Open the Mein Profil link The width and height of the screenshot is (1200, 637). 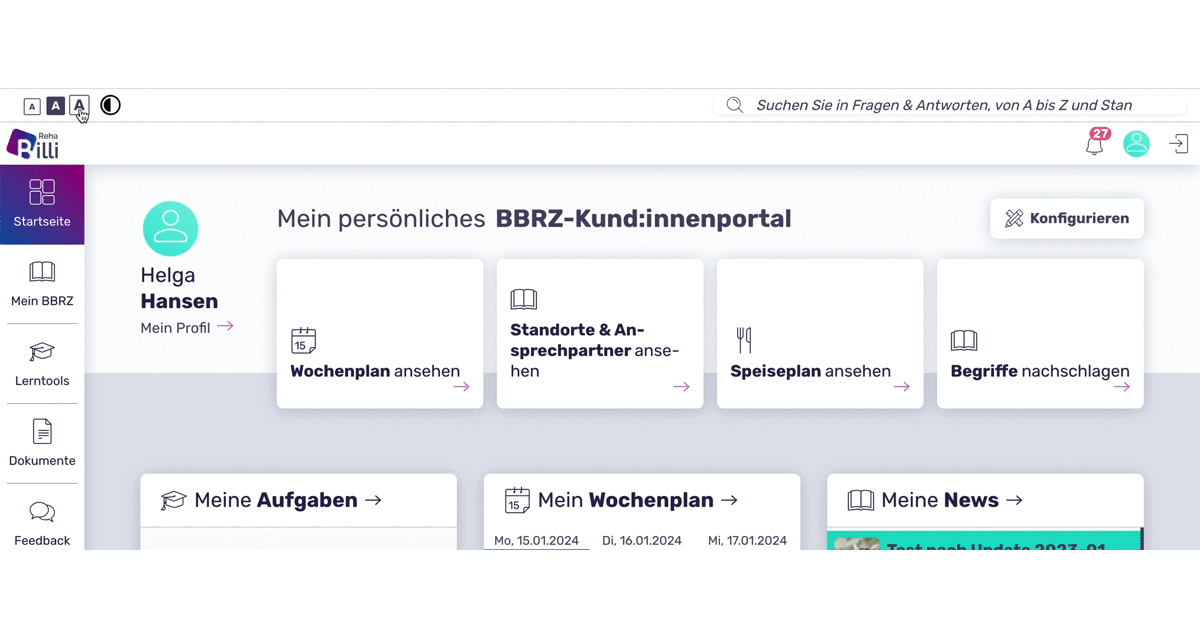click(177, 327)
